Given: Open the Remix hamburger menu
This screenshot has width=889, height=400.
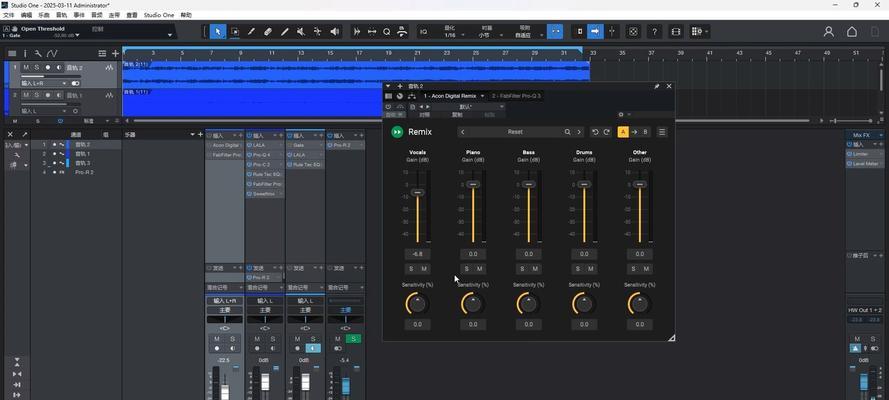Looking at the screenshot, I should 662,132.
